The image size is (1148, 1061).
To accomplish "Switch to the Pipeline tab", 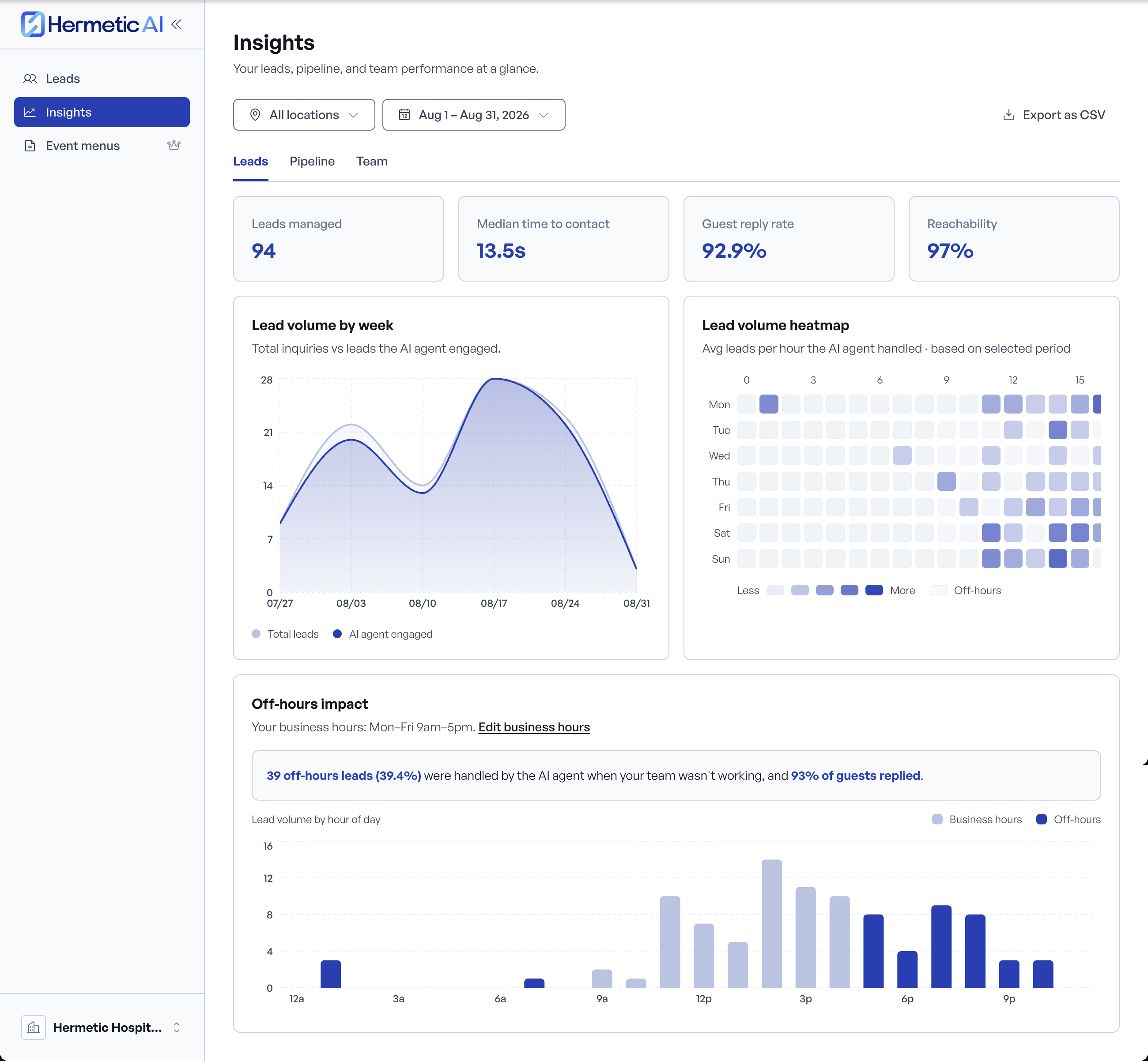I will 312,162.
